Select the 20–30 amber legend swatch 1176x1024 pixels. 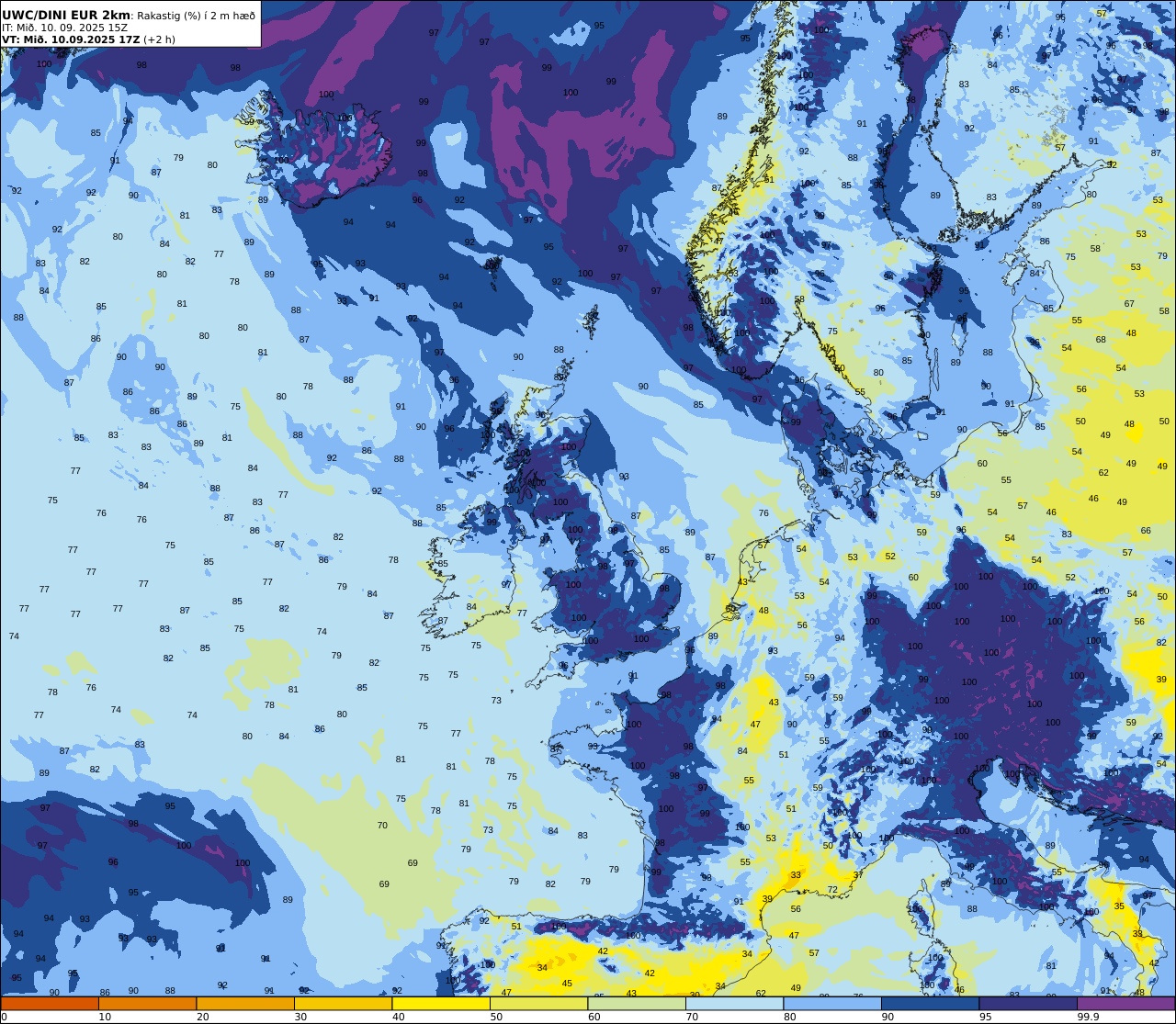(x=245, y=1003)
